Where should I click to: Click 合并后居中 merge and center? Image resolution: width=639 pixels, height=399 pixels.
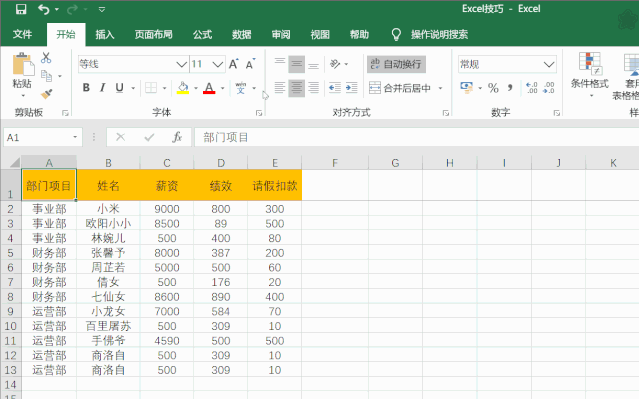click(400, 88)
